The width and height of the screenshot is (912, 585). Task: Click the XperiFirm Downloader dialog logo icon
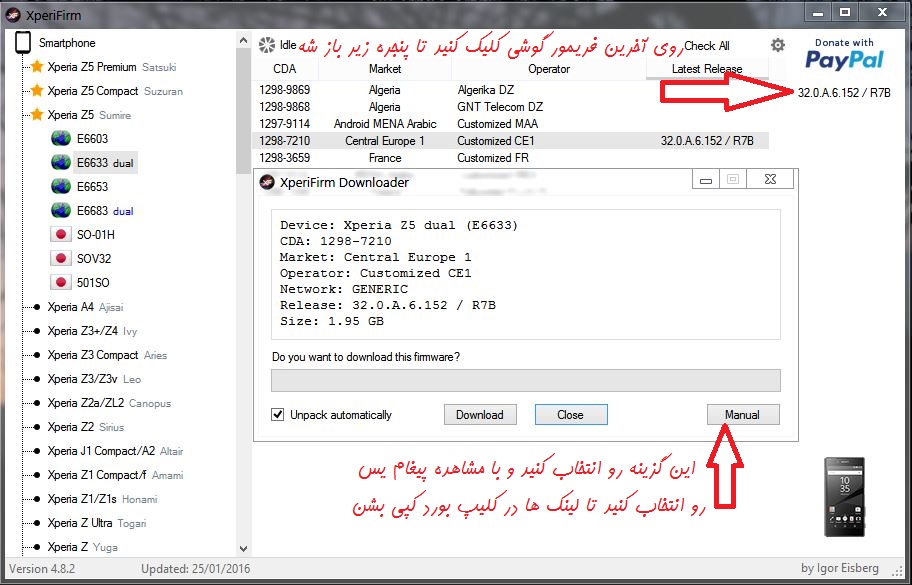point(267,182)
